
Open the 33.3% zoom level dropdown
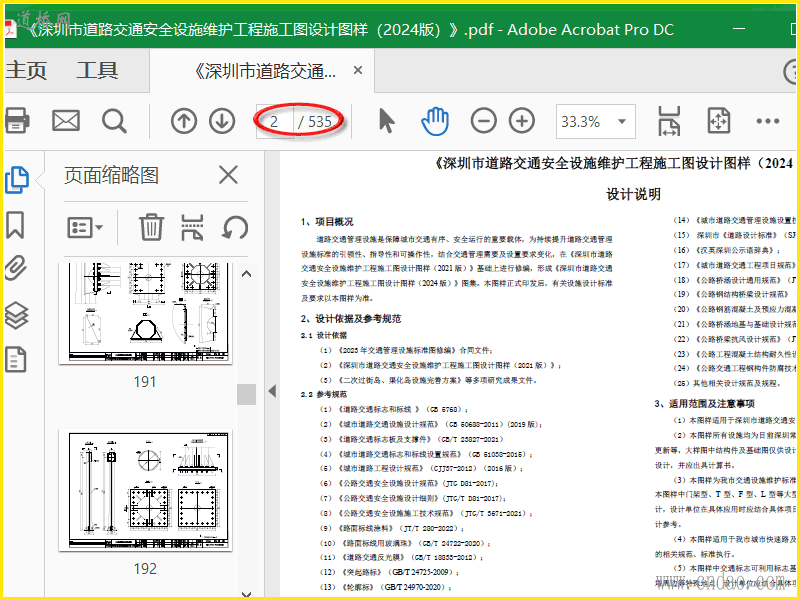[595, 121]
